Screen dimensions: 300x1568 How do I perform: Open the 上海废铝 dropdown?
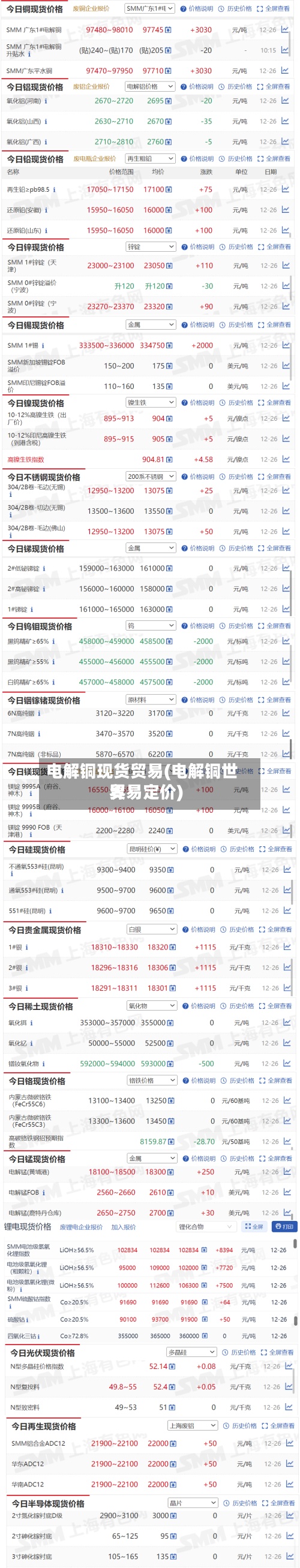click(192, 1425)
